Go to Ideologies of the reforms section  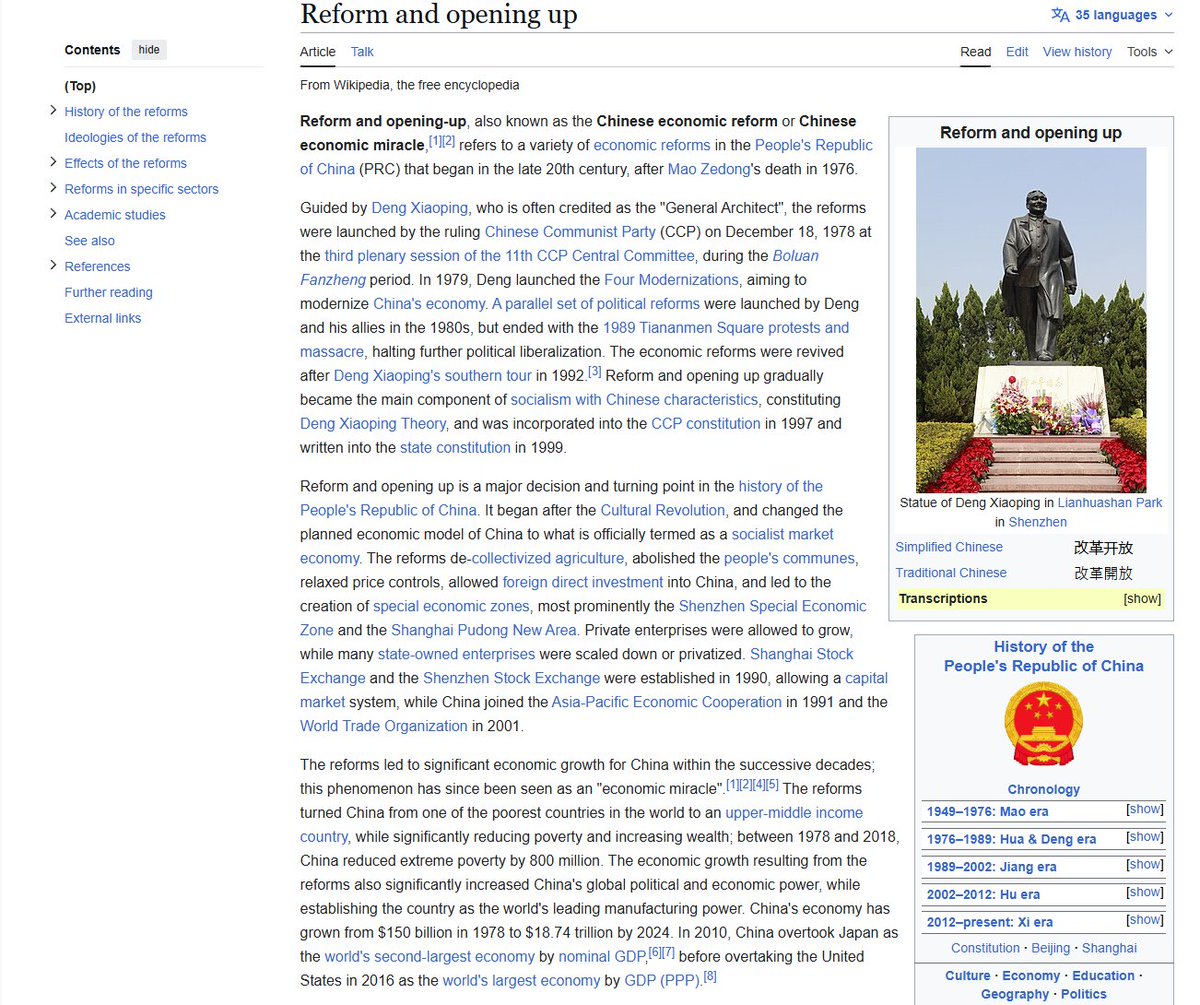(x=135, y=138)
